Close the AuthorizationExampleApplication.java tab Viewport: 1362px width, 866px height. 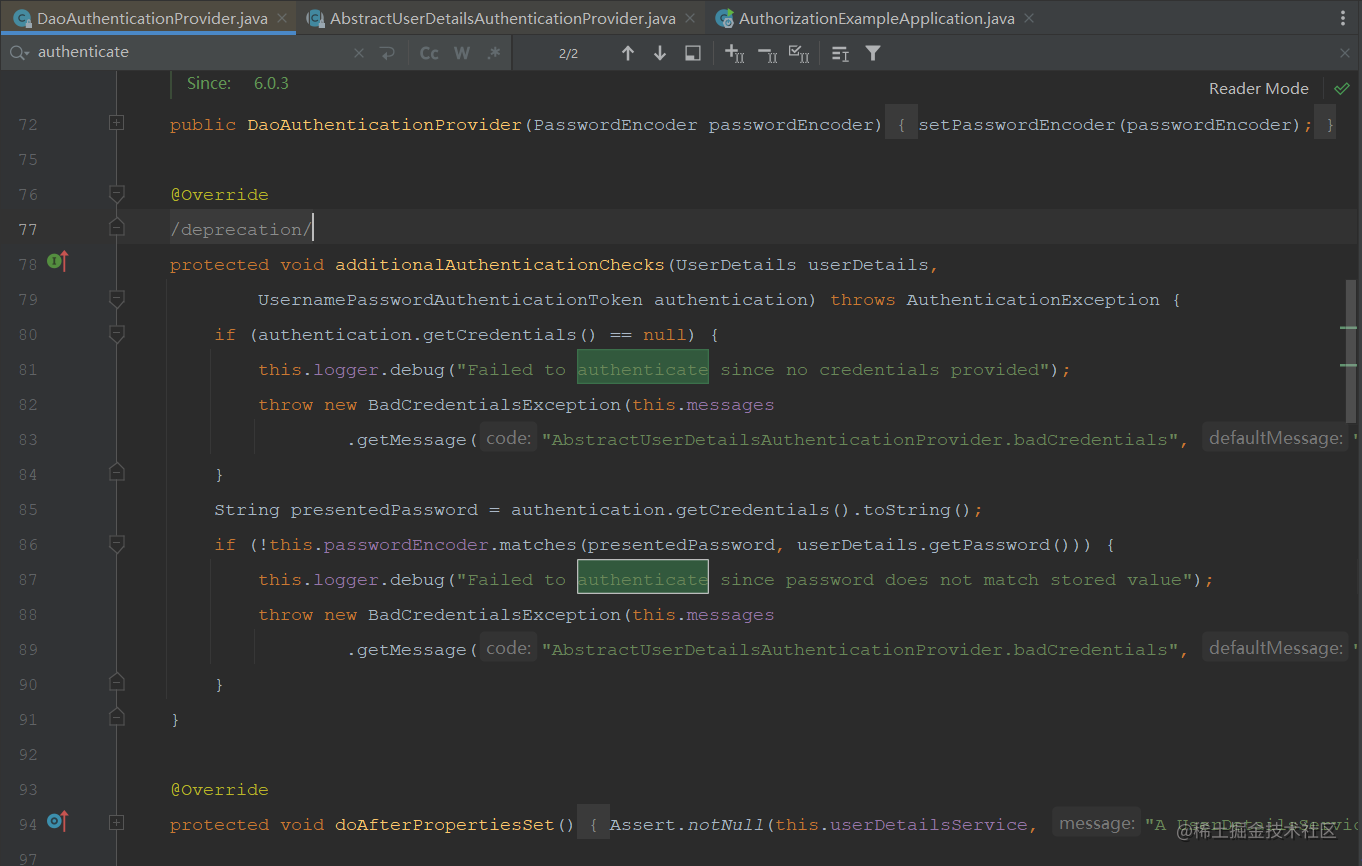click(1029, 18)
